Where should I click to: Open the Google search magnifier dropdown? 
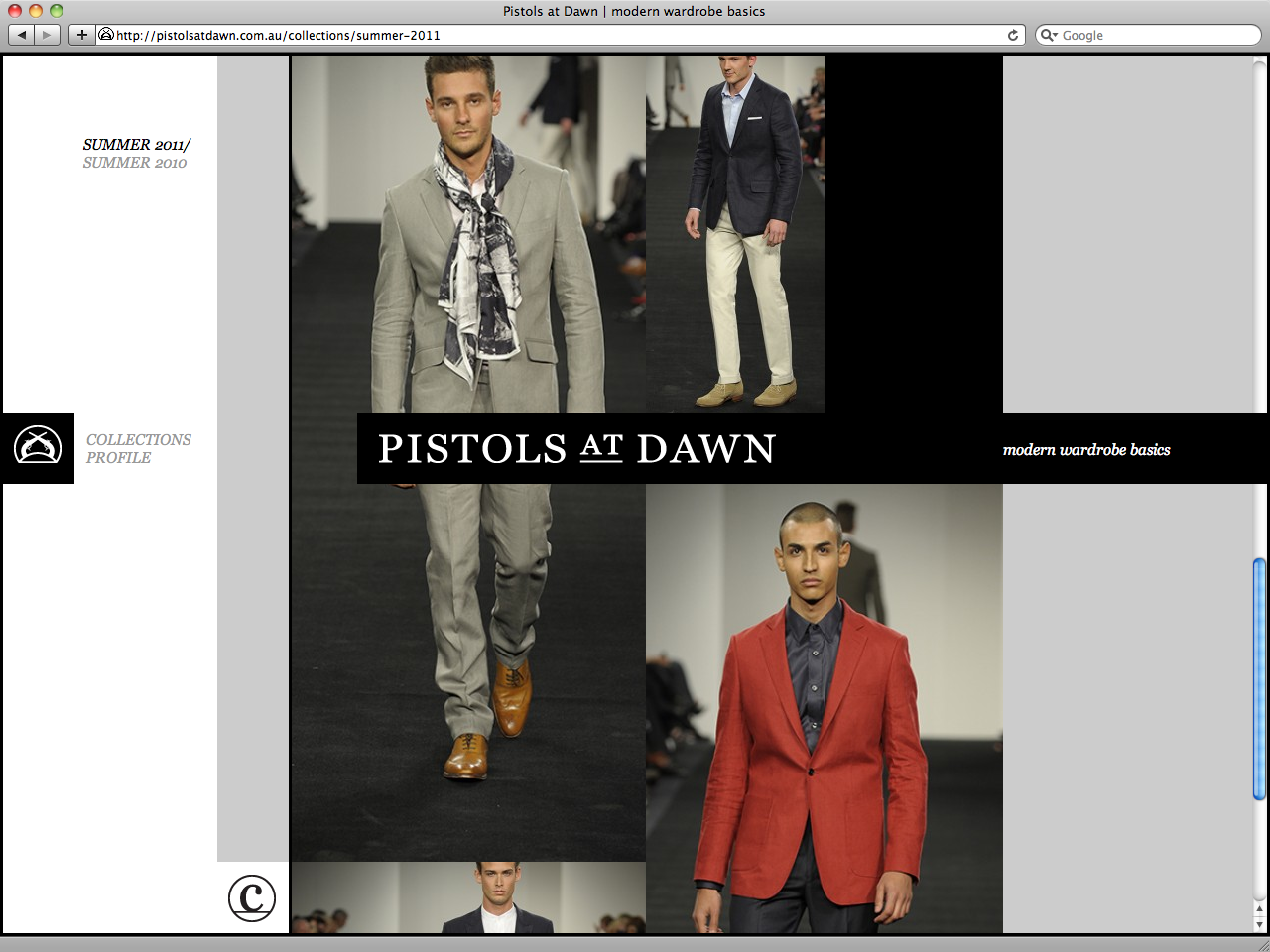(x=1049, y=35)
